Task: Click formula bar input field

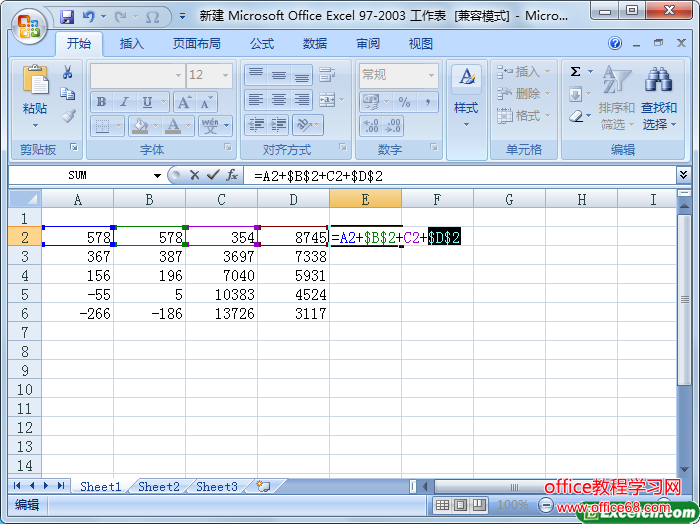Action: coord(460,175)
